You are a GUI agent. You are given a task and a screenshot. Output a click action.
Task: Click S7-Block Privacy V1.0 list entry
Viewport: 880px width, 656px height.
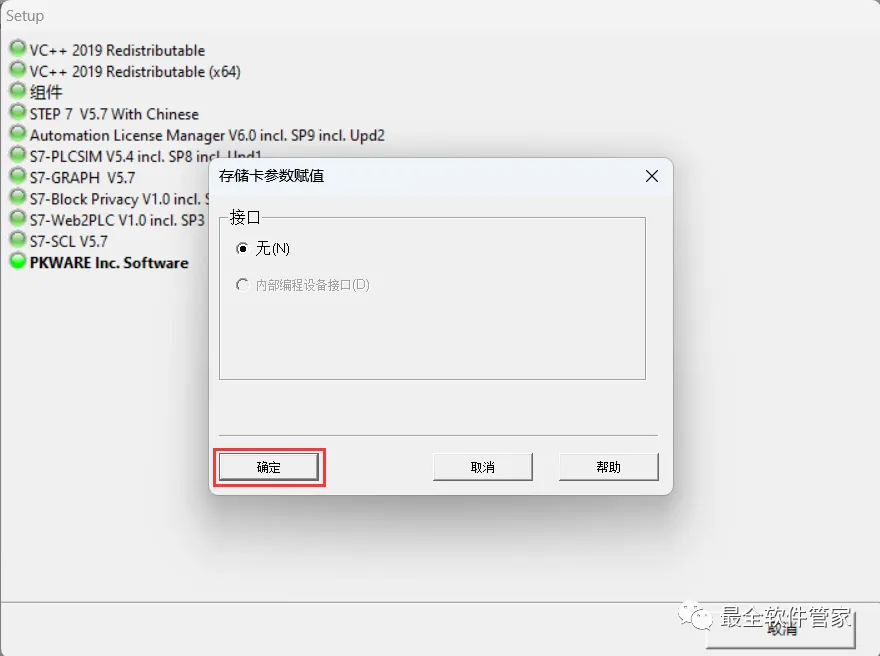pyautogui.click(x=119, y=199)
